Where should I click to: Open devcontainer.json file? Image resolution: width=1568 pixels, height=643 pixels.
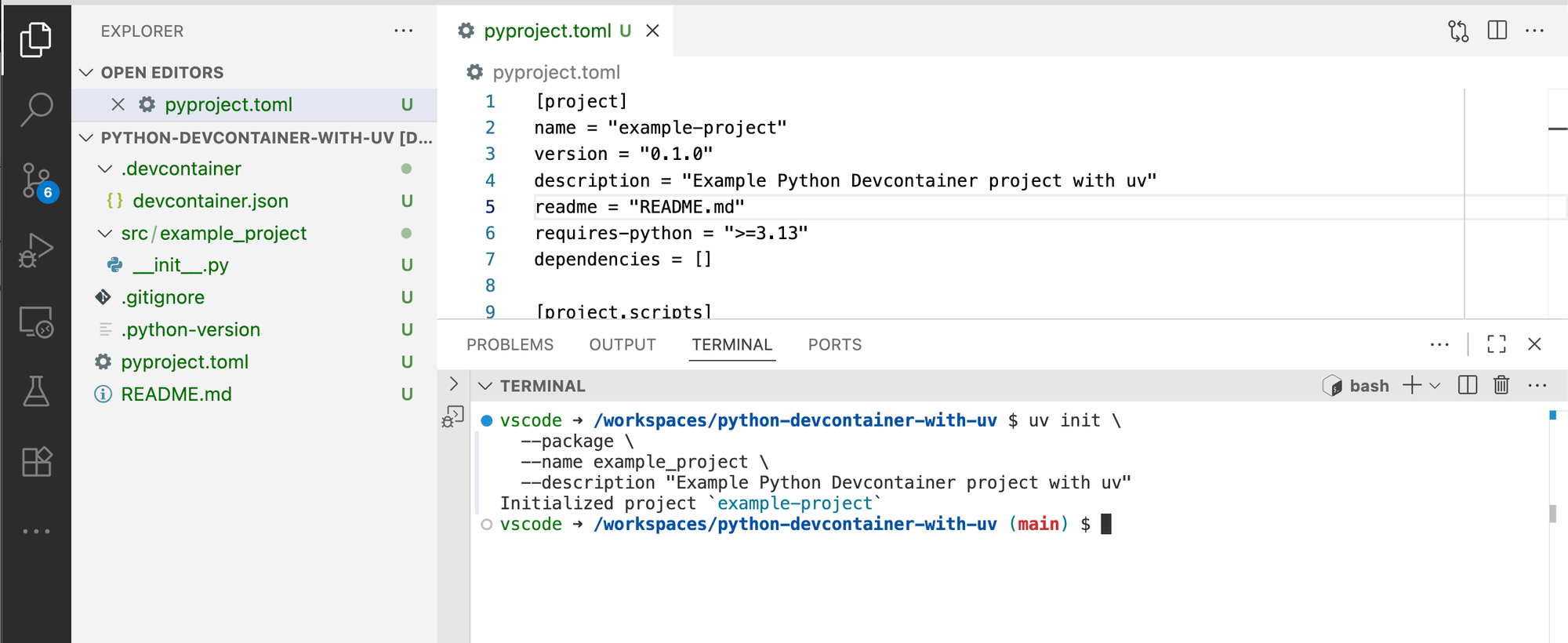click(210, 202)
